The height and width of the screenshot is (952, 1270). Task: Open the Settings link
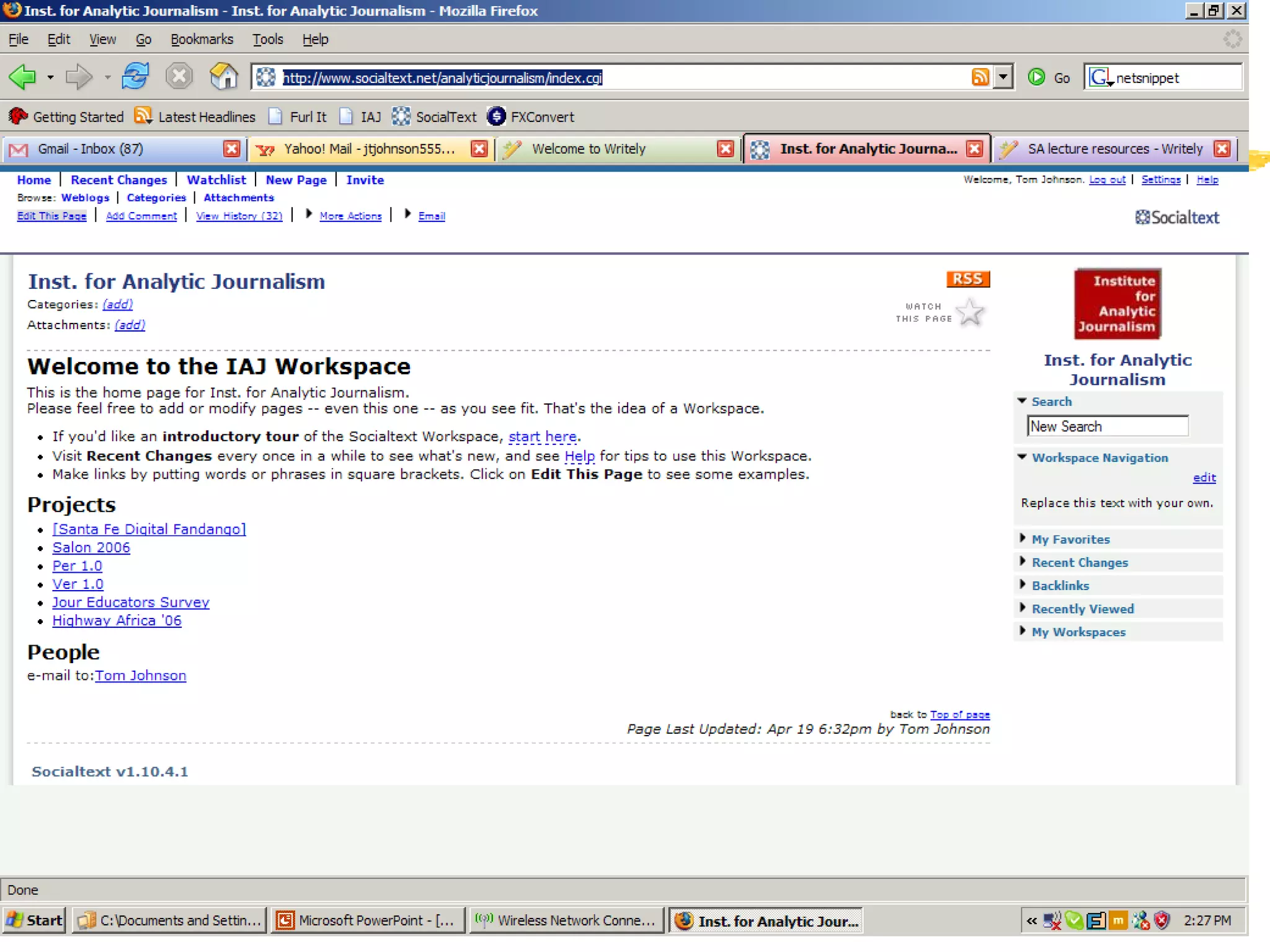coord(1161,179)
